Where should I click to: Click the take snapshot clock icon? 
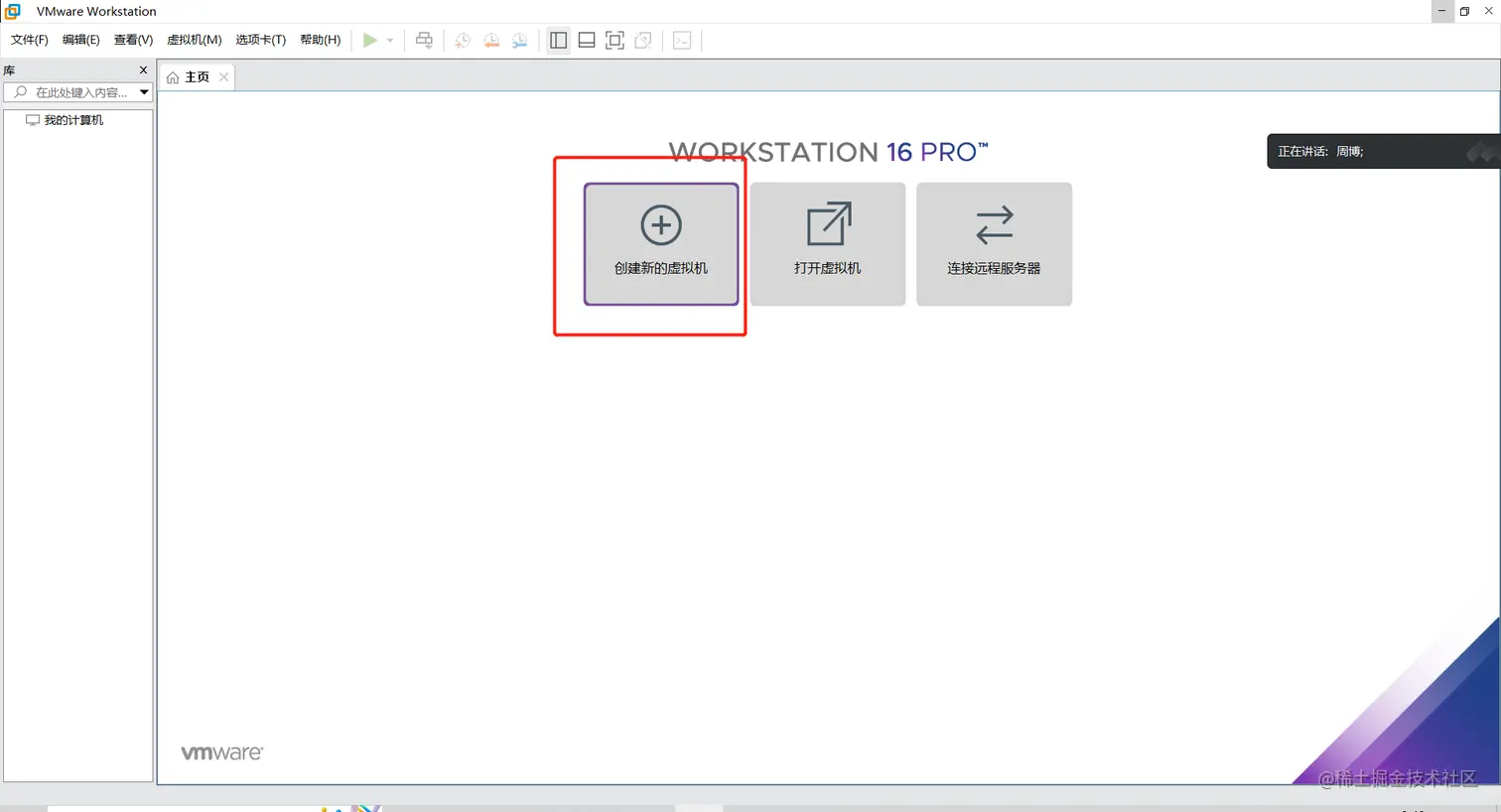pyautogui.click(x=463, y=41)
